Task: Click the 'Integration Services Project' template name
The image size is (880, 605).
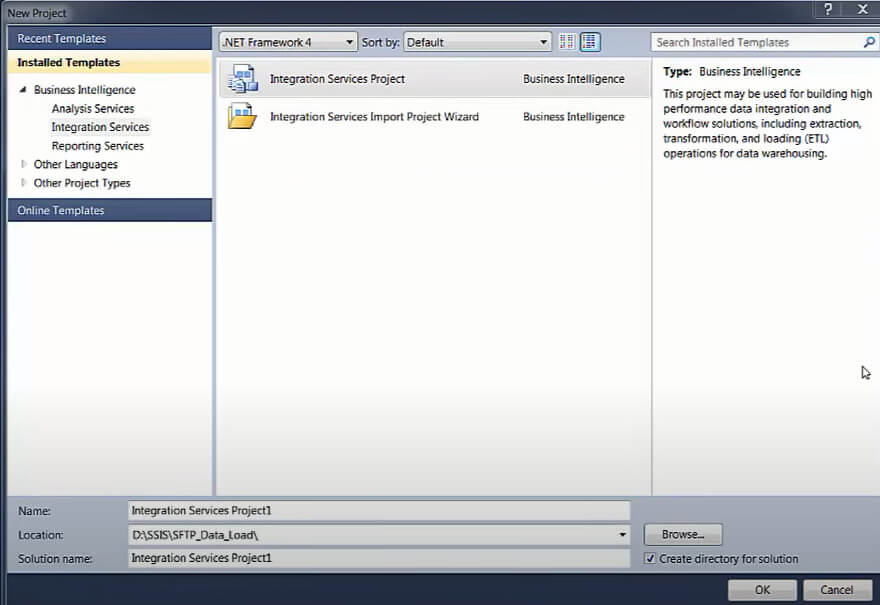Action: [337, 79]
